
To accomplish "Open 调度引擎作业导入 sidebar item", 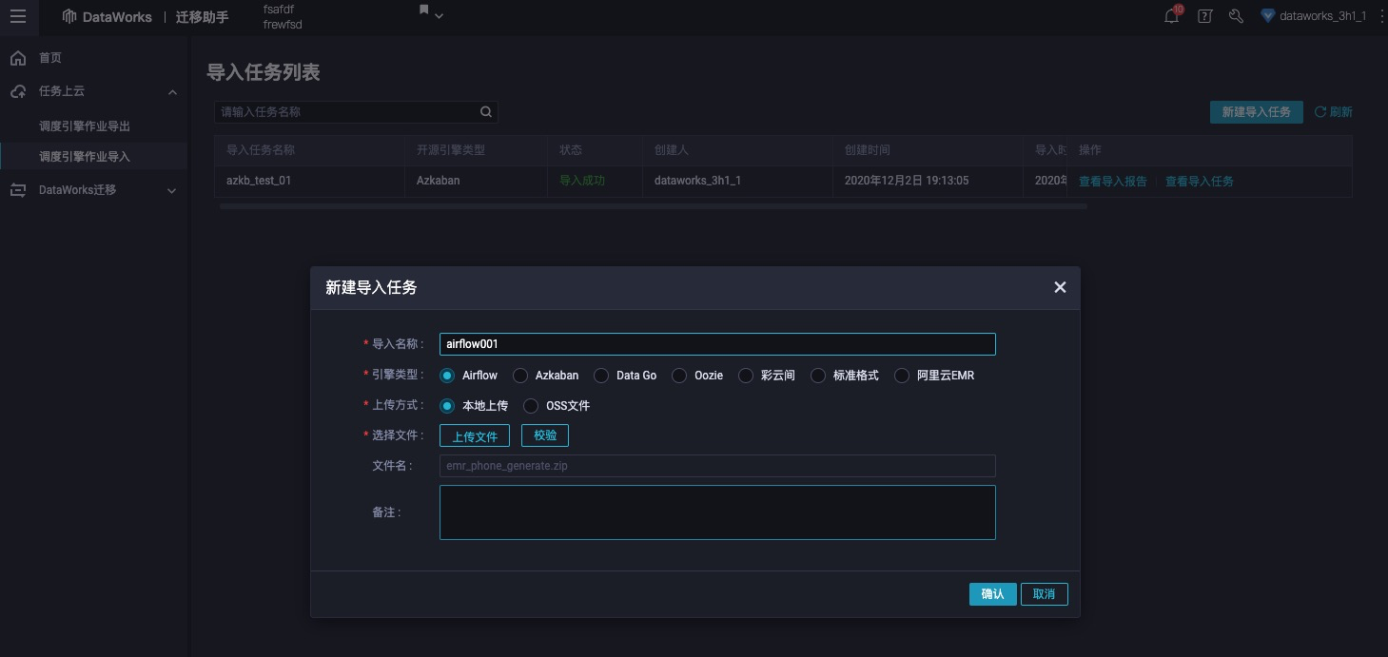I will (x=84, y=157).
